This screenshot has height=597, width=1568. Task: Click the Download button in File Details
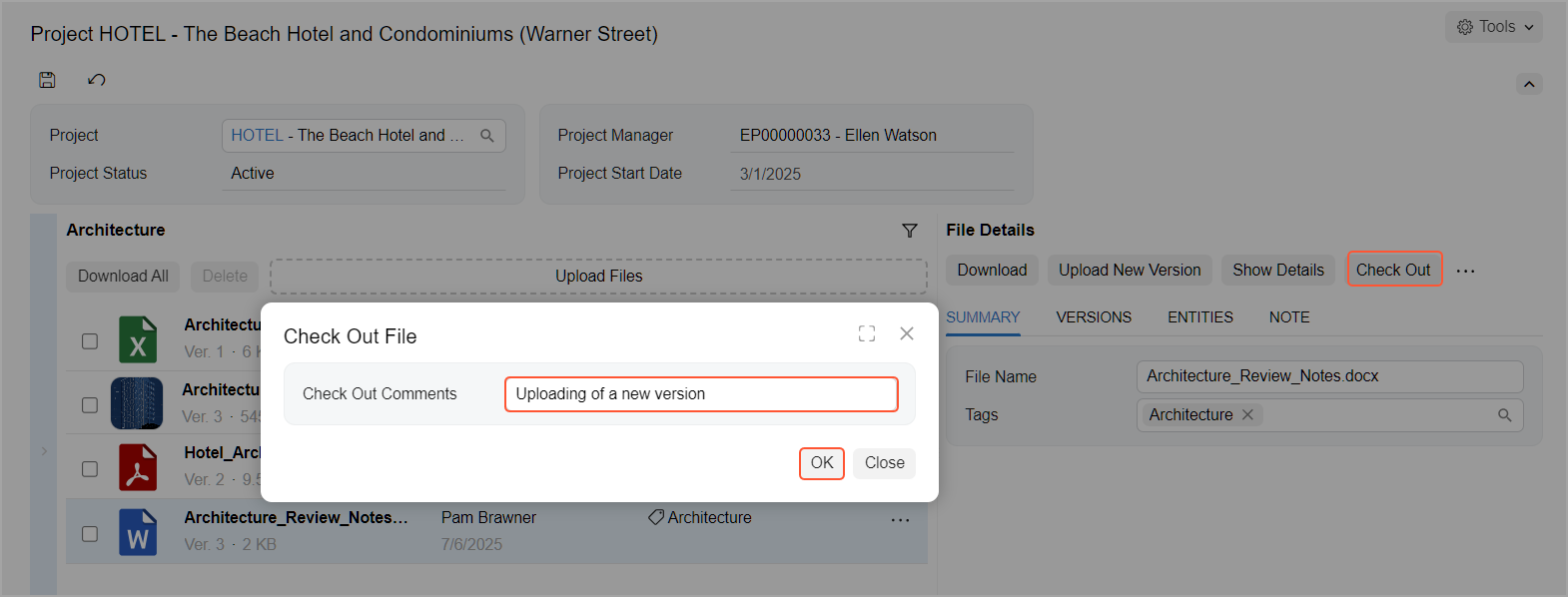click(x=992, y=271)
